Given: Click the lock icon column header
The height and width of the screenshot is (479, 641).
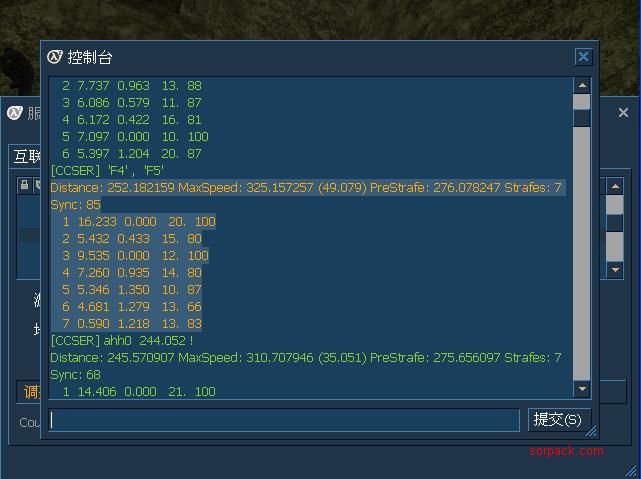Looking at the screenshot, I should tap(24, 185).
